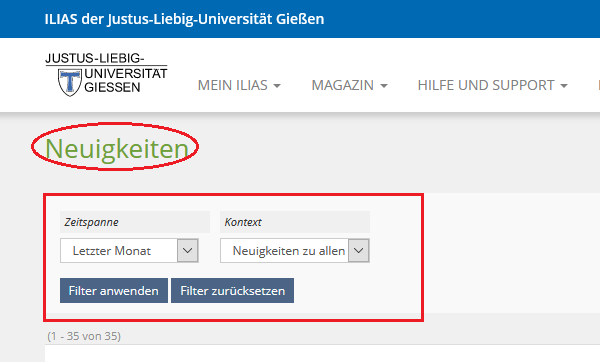Open the MEIN ILIAS menu

click(239, 85)
